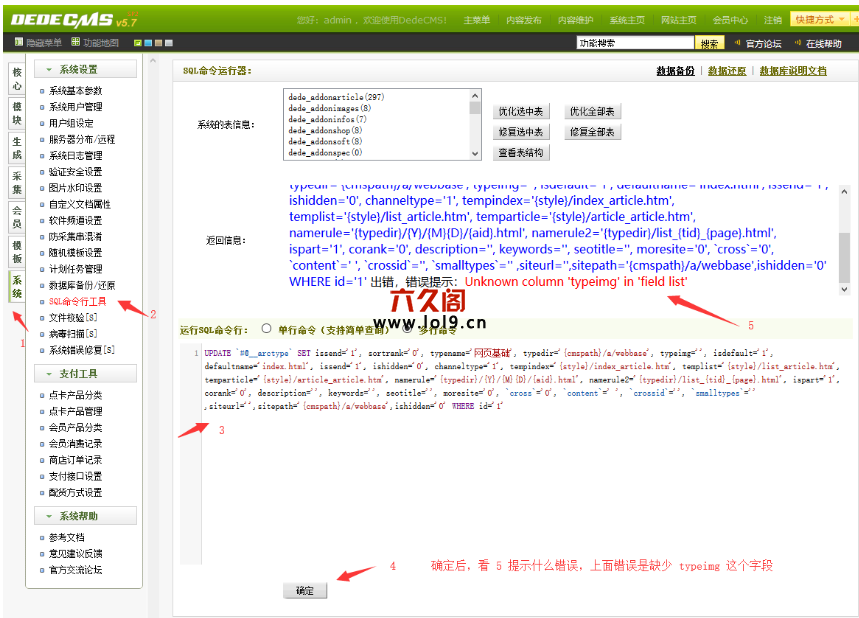The height and width of the screenshot is (618, 859).
Task: Switch to the 核心 vertical tab
Action: pyautogui.click(x=17, y=79)
